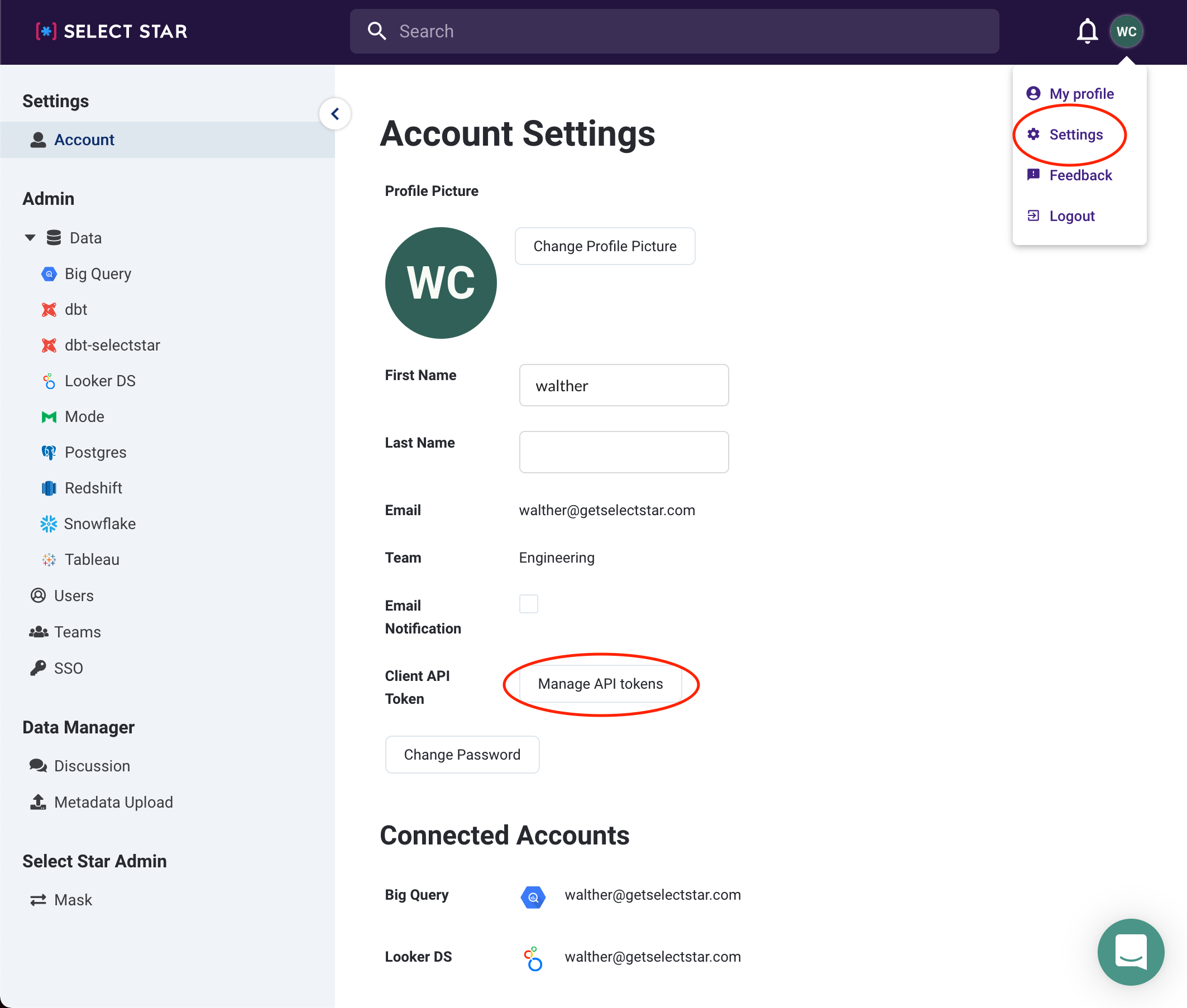
Task: Open Mask under Select Star Admin
Action: click(x=73, y=900)
